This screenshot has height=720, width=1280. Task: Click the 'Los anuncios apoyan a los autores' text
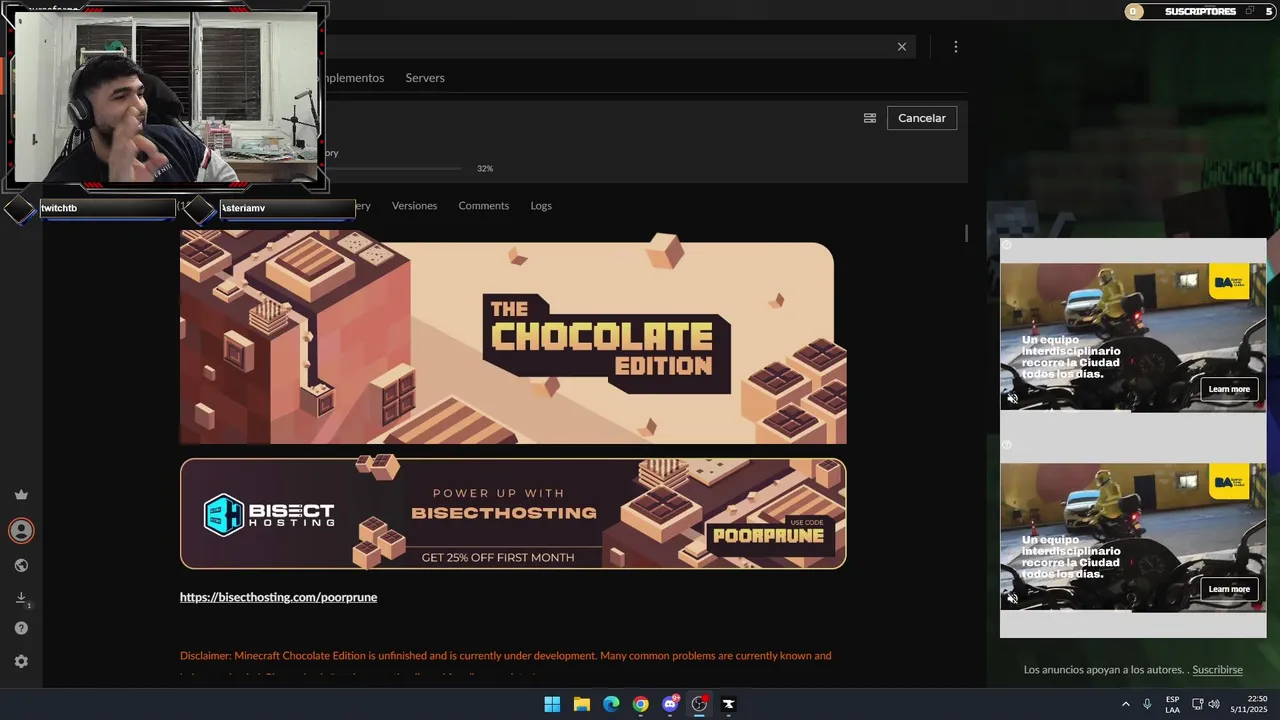(x=1105, y=670)
